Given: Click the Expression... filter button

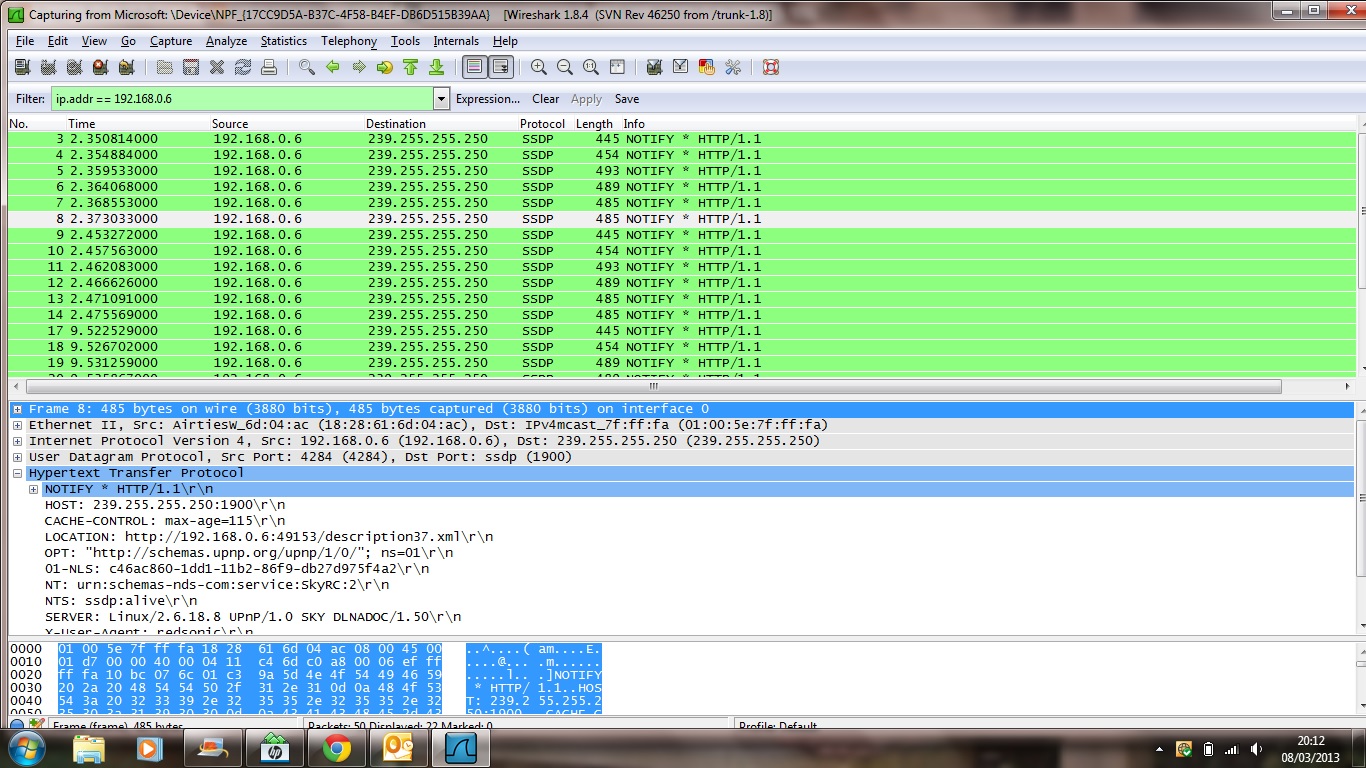Looking at the screenshot, I should pos(488,99).
